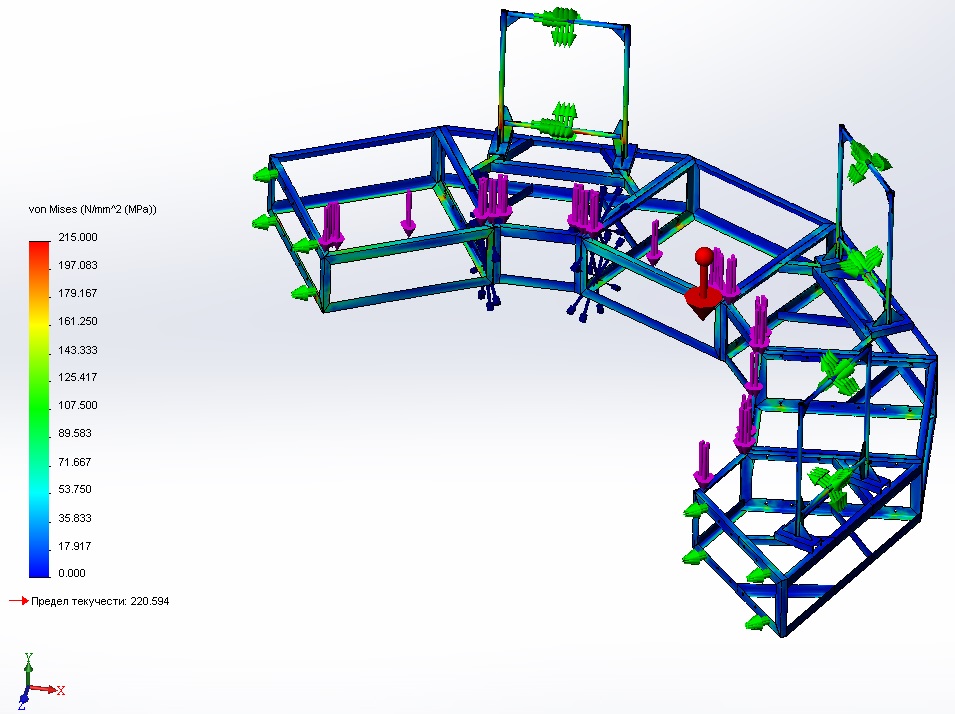Click the red yield strength arrow marker
Viewport: 955px width, 714px height.
(x=19, y=601)
